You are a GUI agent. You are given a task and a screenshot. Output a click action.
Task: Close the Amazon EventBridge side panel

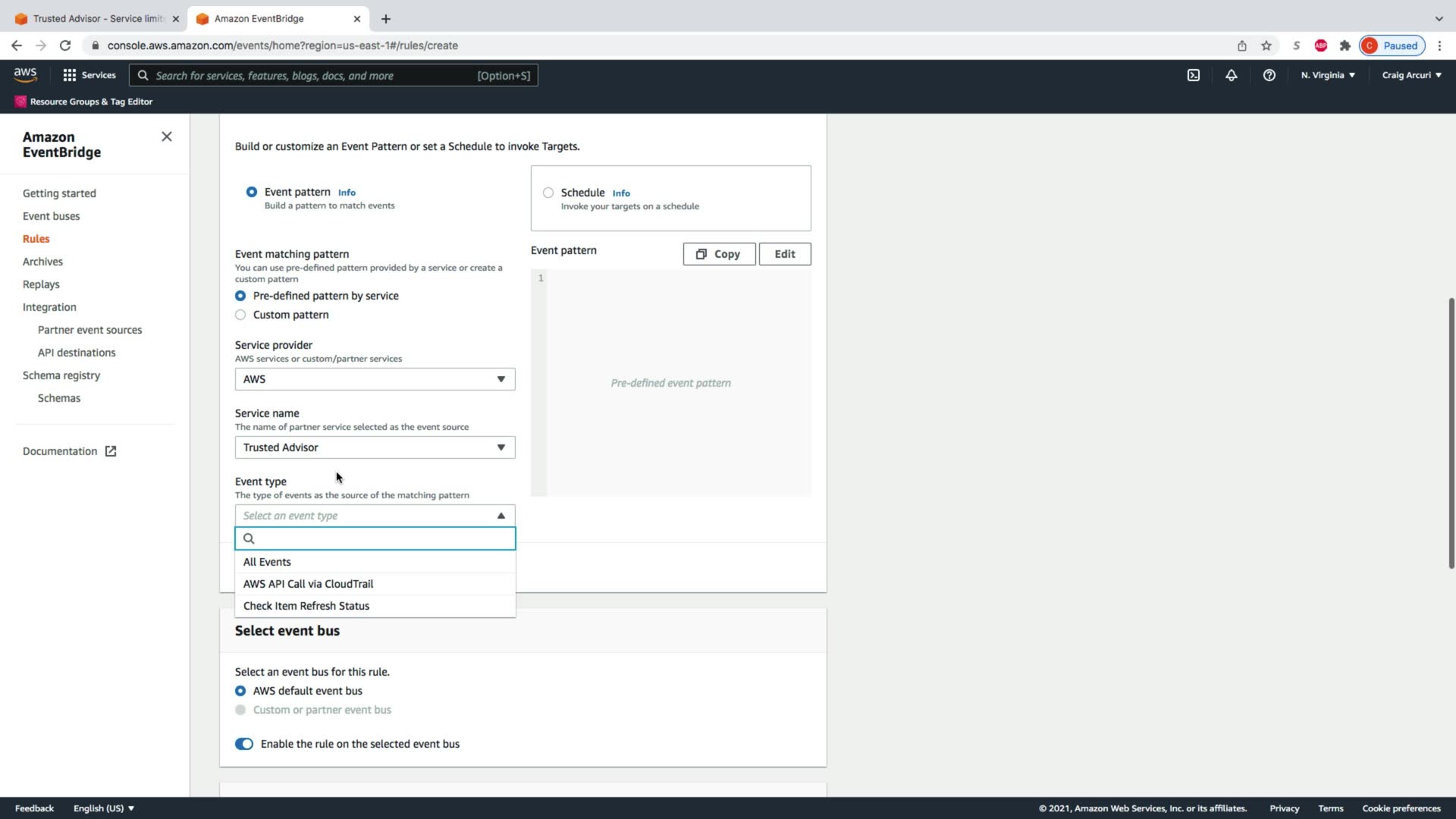pos(167,136)
